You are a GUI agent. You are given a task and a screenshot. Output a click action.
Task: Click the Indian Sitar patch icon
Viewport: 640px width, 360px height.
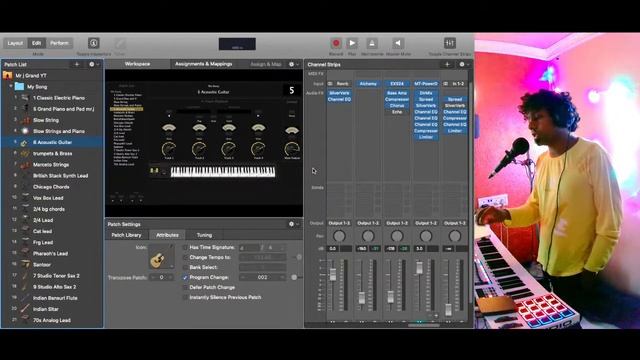click(25, 309)
